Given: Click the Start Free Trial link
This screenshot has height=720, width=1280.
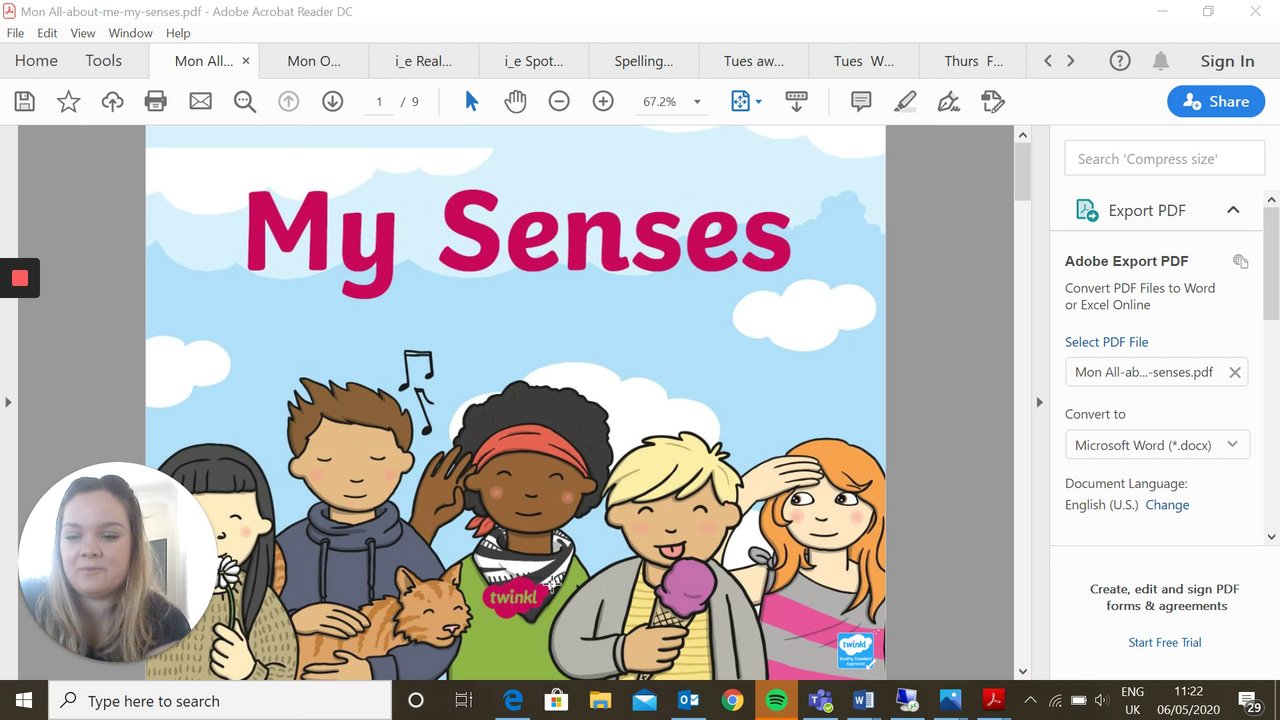Looking at the screenshot, I should coord(1165,642).
